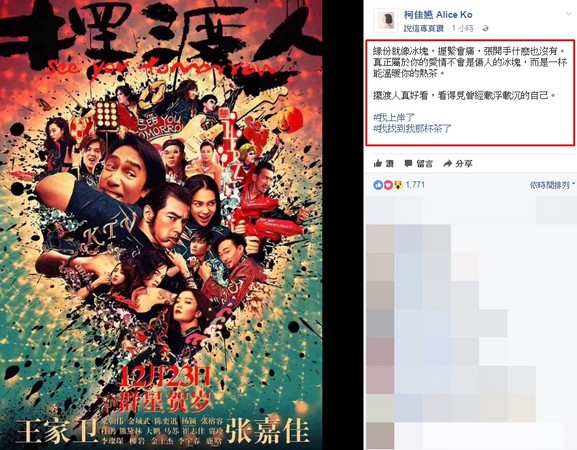Screen dimensions: 577x450
Task: Click the wow face reaction icon
Action: tap(398, 185)
